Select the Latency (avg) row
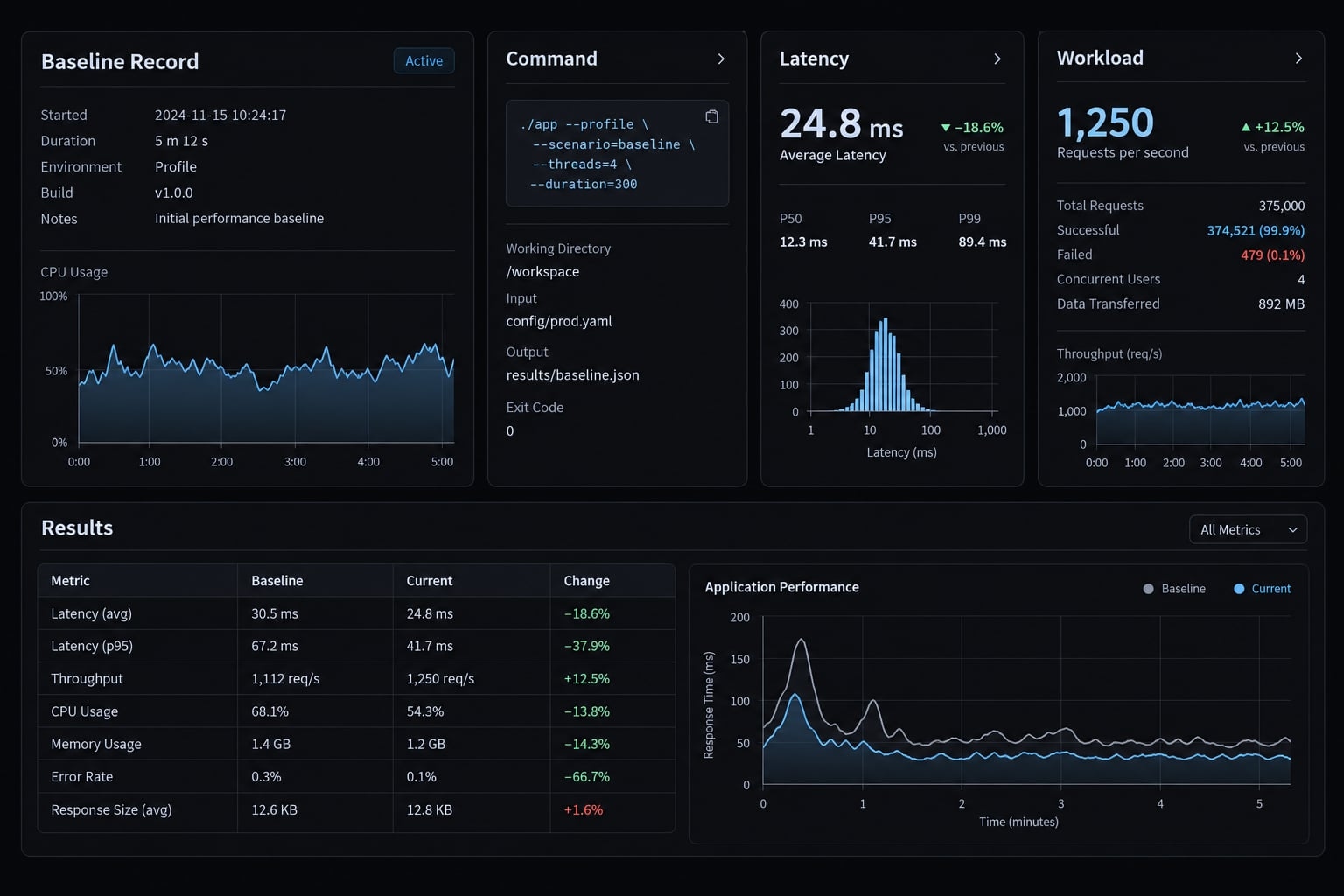This screenshot has width=1344, height=896. 356,613
